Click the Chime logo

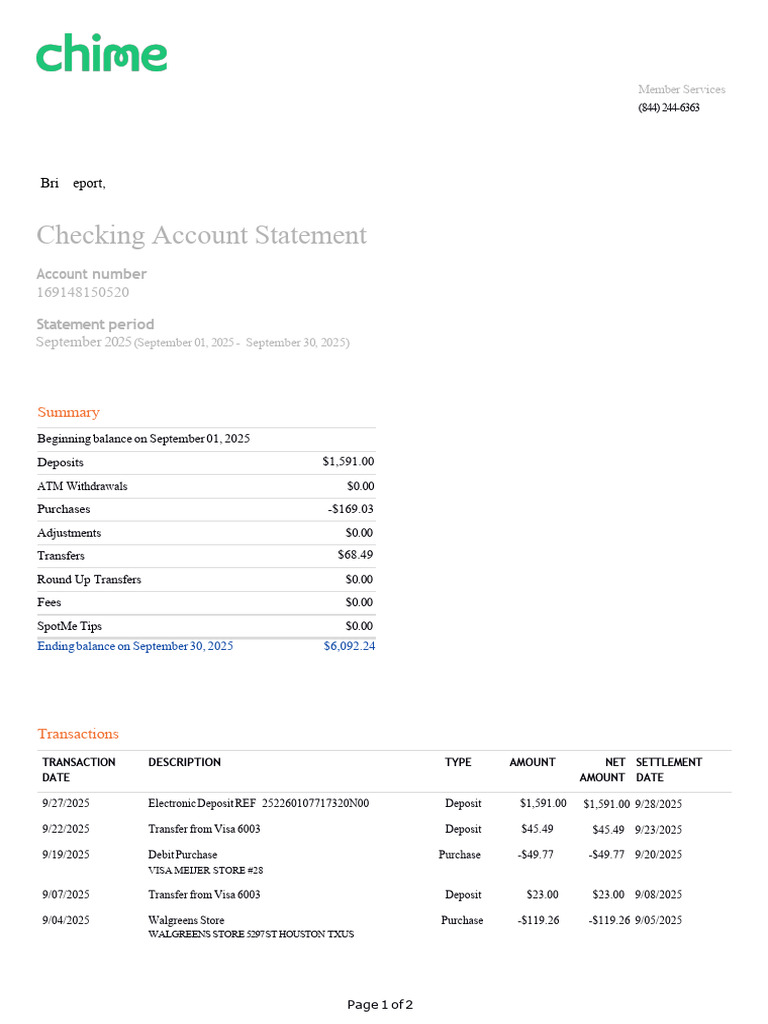coord(102,52)
